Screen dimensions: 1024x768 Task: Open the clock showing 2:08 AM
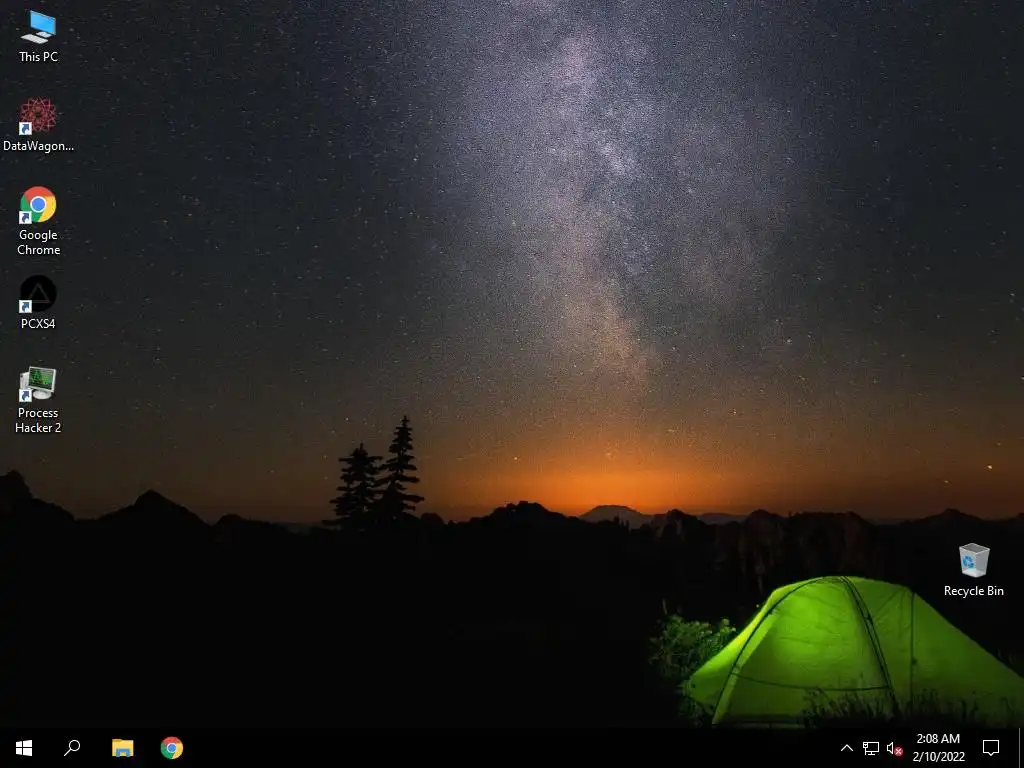(x=938, y=748)
